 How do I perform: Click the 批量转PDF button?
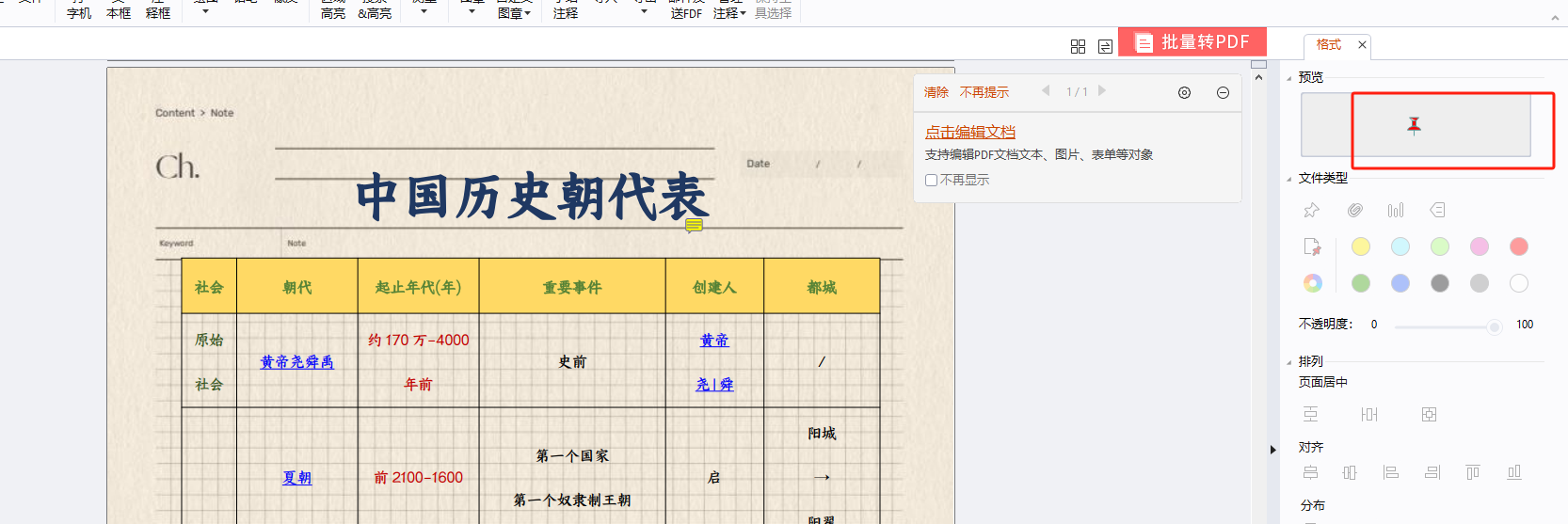click(1192, 42)
